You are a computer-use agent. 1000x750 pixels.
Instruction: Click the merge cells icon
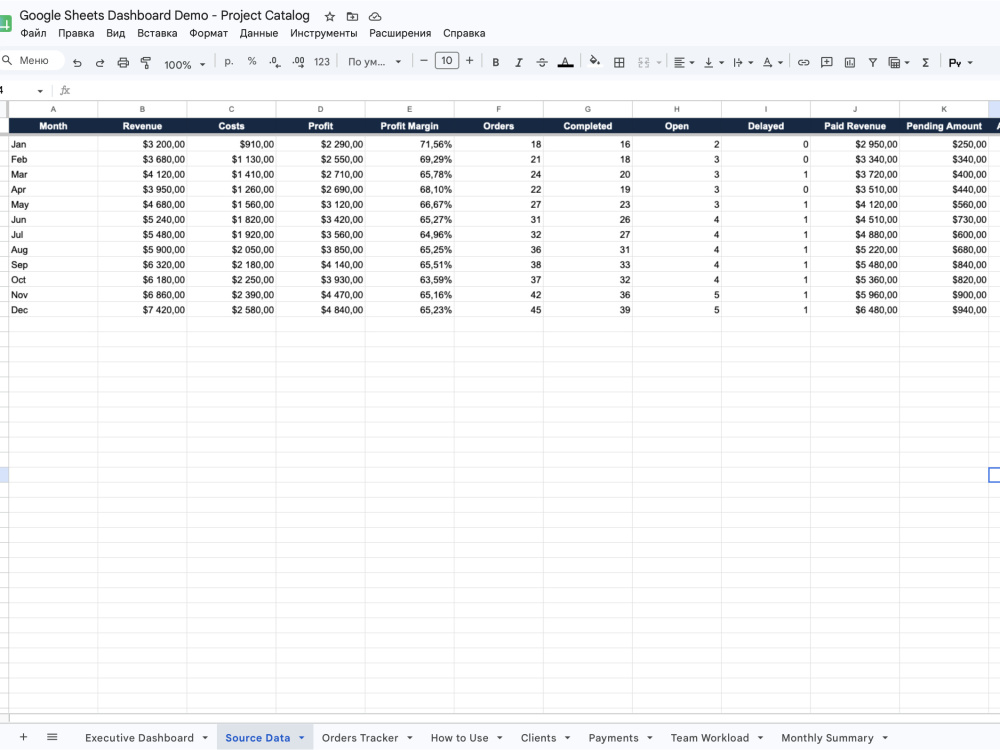pyautogui.click(x=643, y=62)
